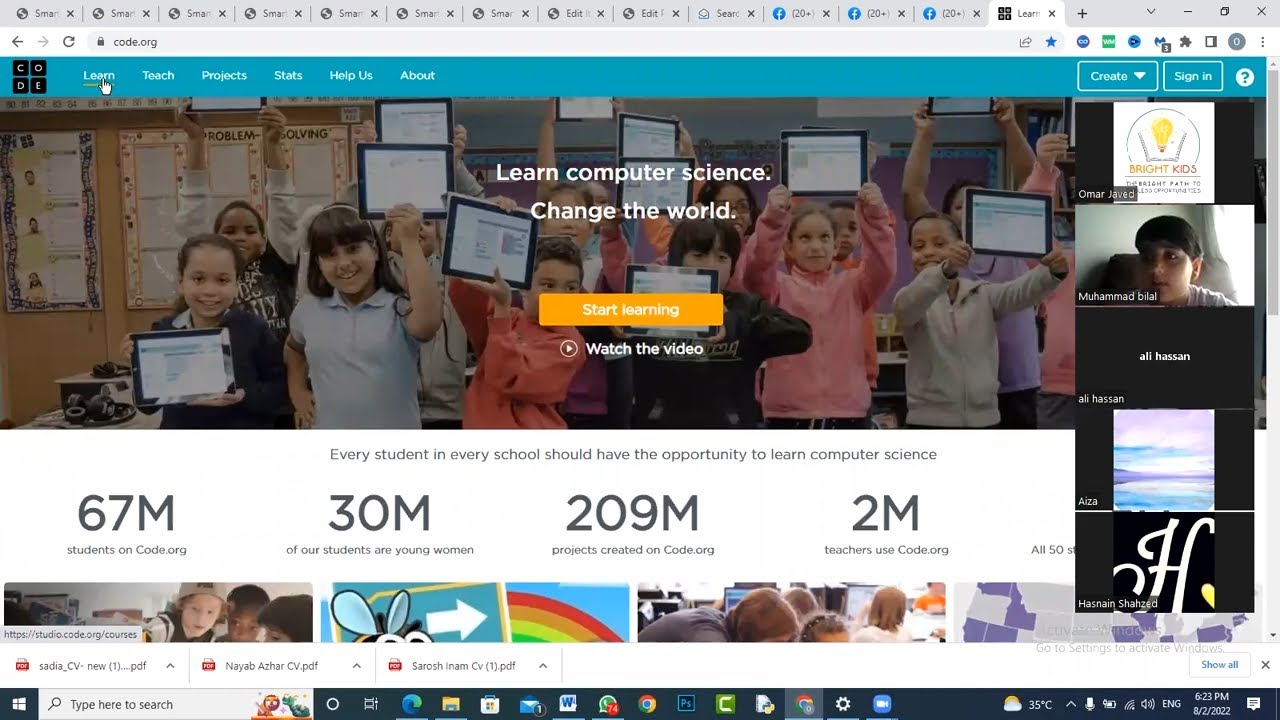Viewport: 1280px width, 720px height.
Task: Click Show all downloads
Action: [x=1219, y=665]
